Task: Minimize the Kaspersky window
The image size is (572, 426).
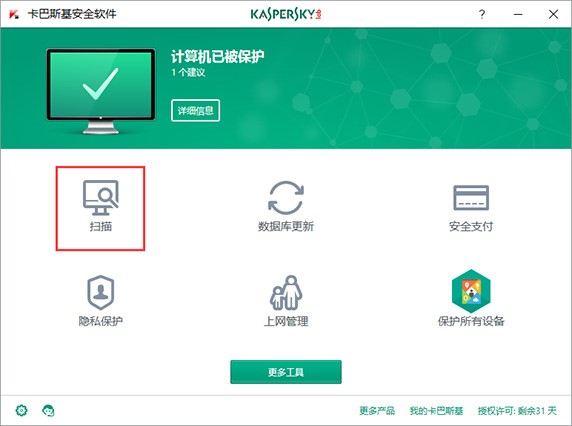Action: (518, 14)
